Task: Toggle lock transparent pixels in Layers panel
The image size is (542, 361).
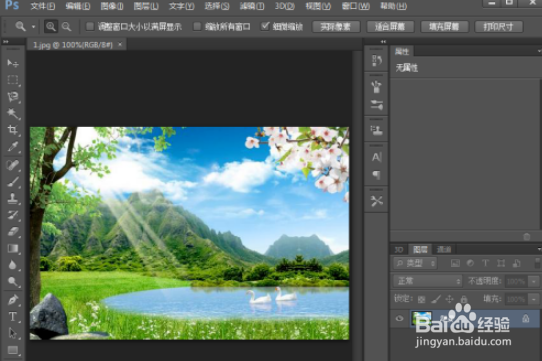Action: tap(421, 299)
